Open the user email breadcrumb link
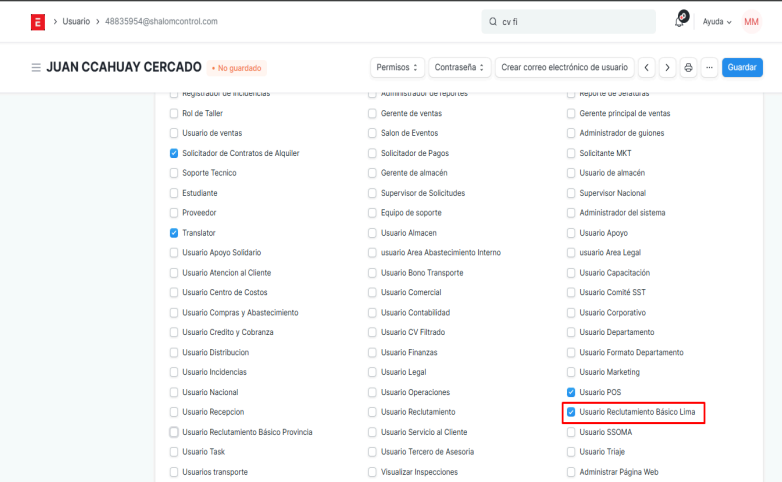This screenshot has width=782, height=482. (x=161, y=21)
